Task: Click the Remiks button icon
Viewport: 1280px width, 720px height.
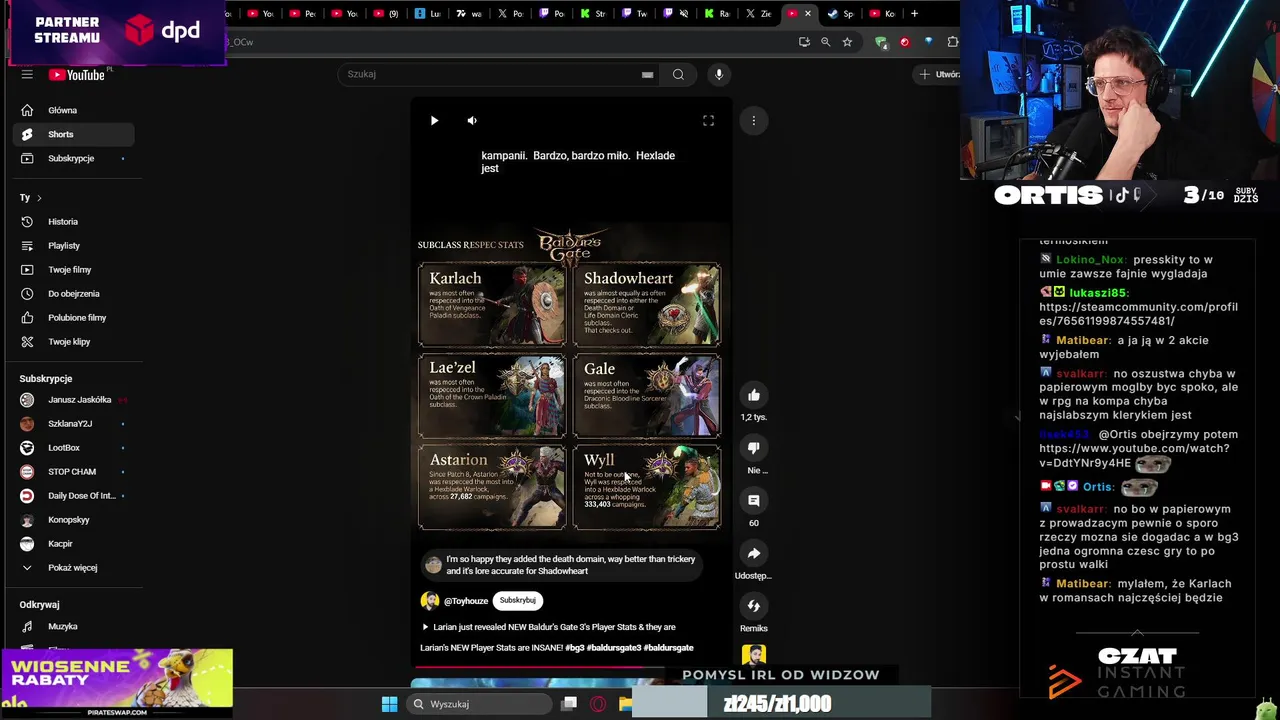Action: tap(754, 606)
